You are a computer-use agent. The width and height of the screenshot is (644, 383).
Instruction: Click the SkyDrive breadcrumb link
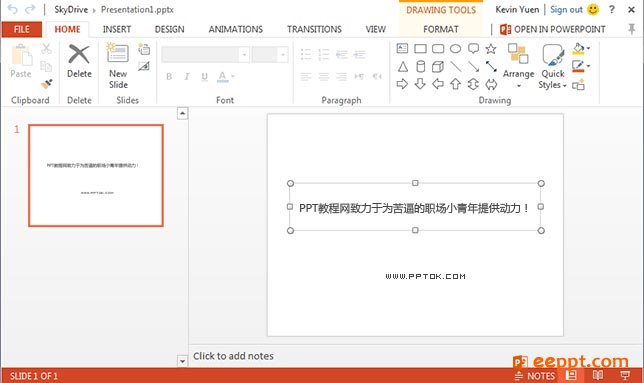(x=71, y=9)
